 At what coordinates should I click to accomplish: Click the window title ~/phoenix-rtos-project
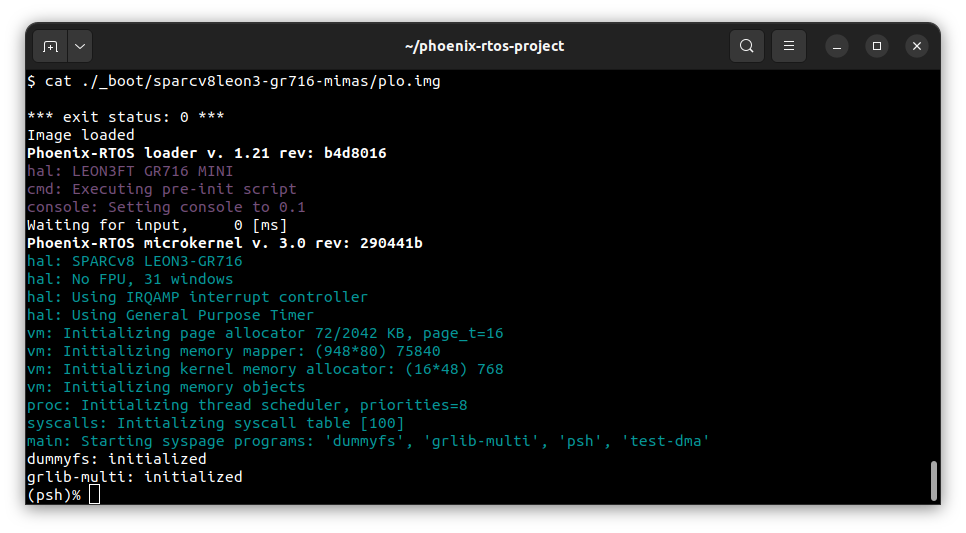[484, 46]
